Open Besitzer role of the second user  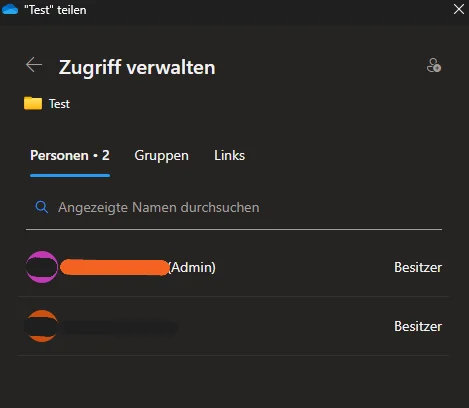click(x=418, y=326)
